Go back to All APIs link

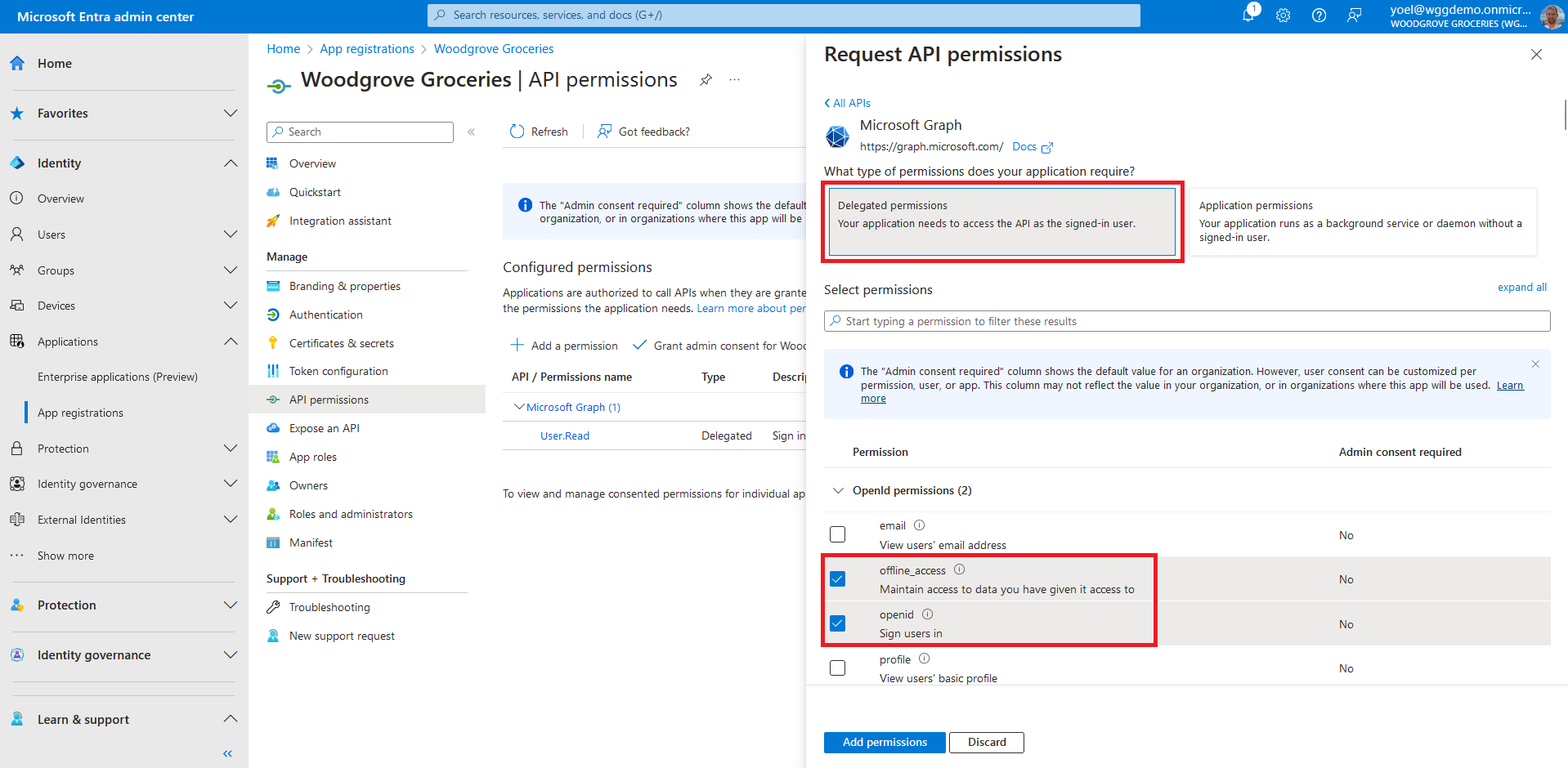[x=848, y=103]
